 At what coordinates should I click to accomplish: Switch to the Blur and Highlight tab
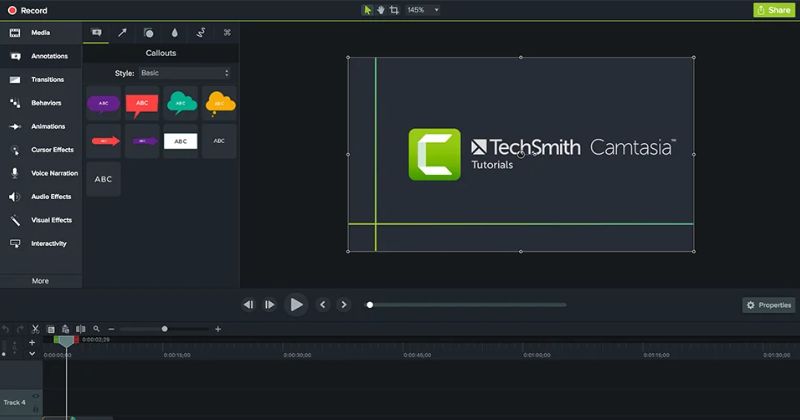point(174,33)
